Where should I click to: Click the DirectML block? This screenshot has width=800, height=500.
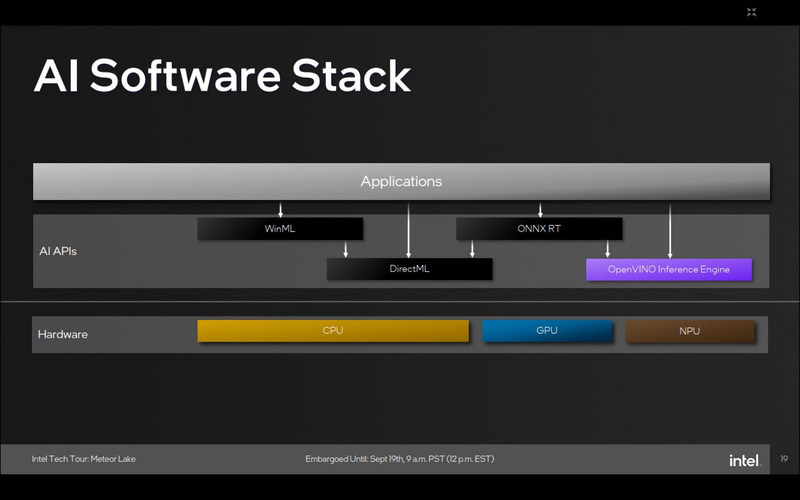click(x=409, y=269)
